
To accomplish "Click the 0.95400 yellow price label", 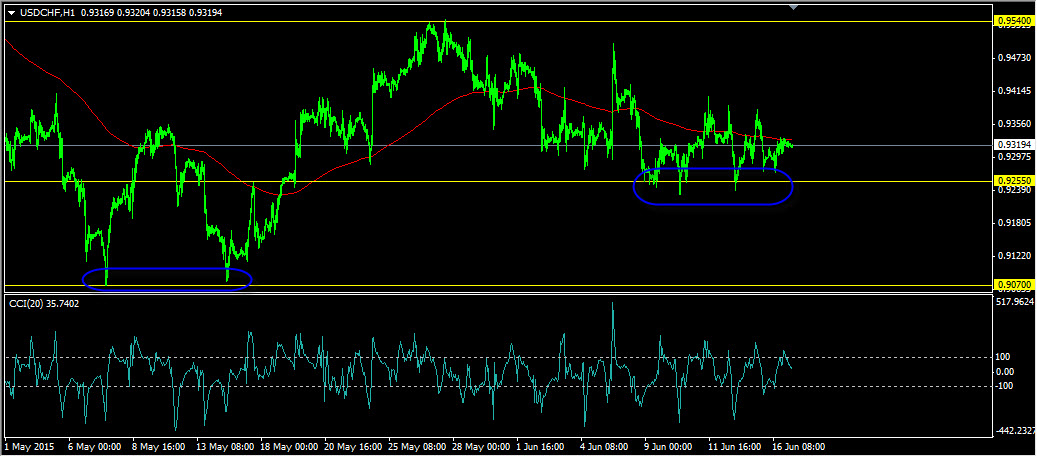I will [x=1013, y=22].
